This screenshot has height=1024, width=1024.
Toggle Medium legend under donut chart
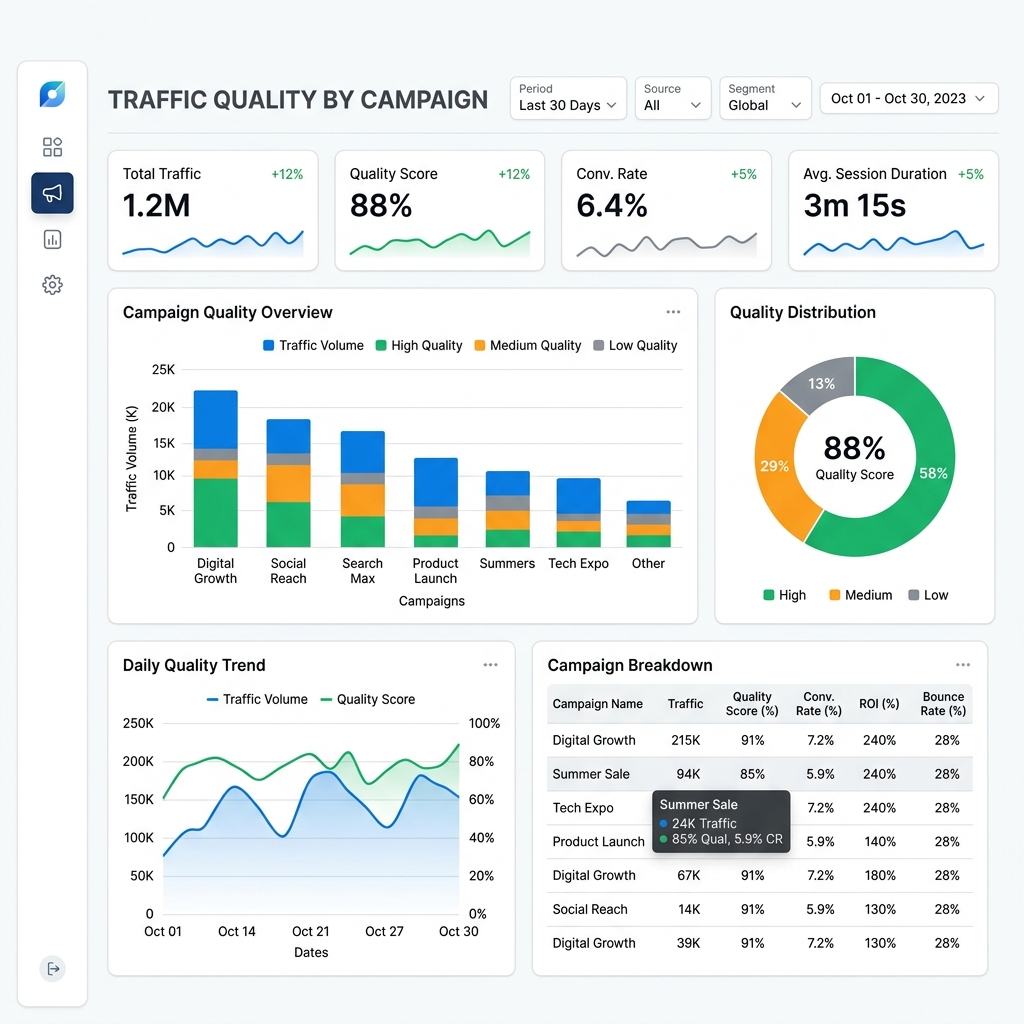(861, 595)
